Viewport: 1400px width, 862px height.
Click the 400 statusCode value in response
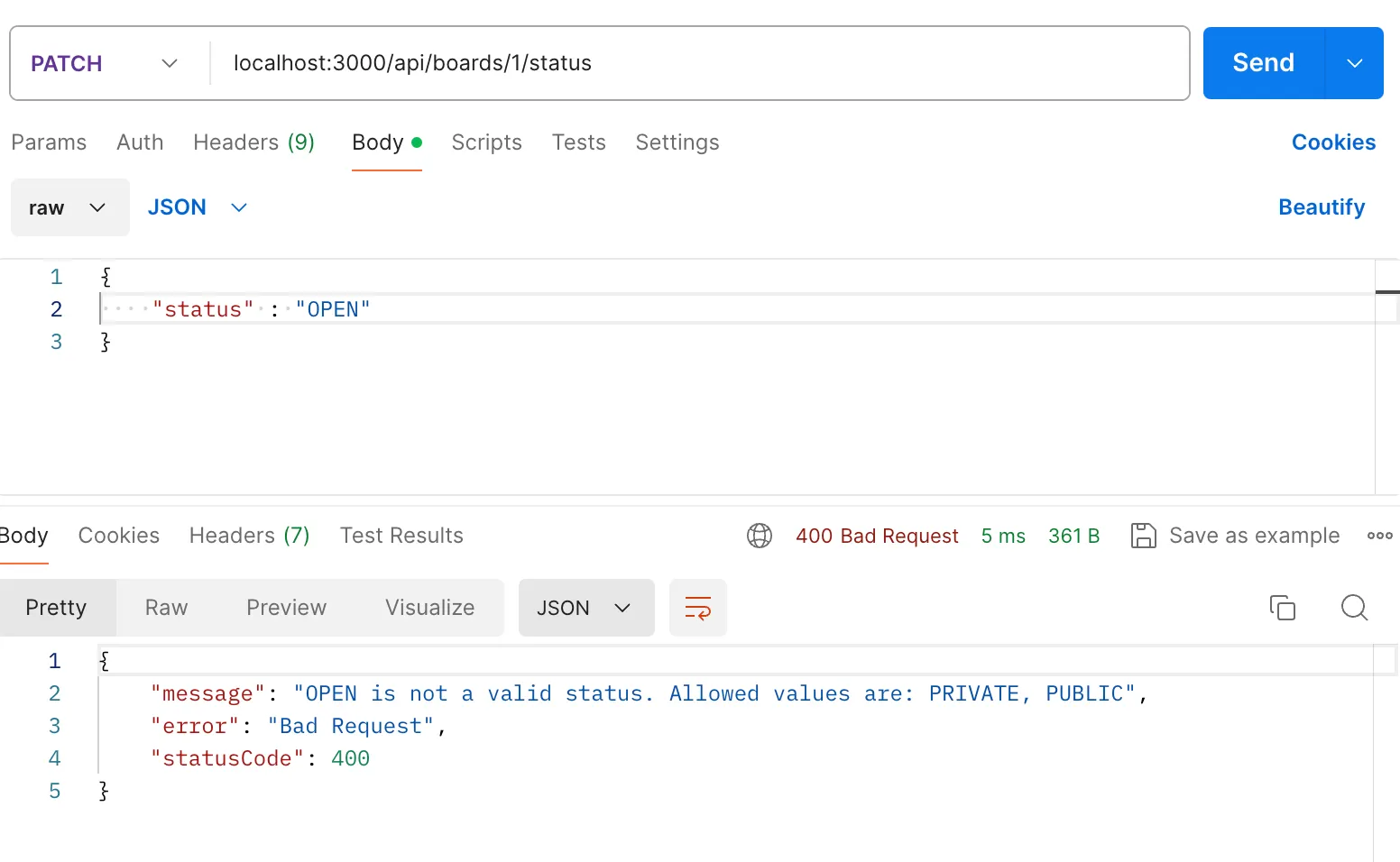coord(351,758)
